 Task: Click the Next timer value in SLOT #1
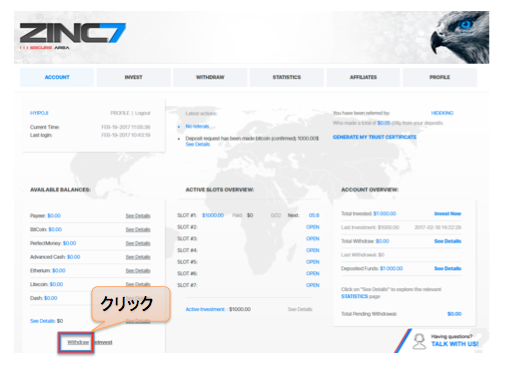314,215
